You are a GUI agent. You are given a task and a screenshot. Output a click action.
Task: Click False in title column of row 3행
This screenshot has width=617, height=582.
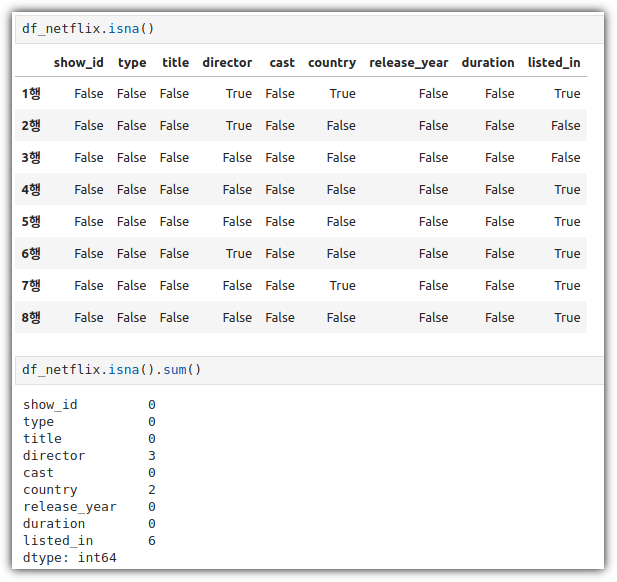(174, 157)
